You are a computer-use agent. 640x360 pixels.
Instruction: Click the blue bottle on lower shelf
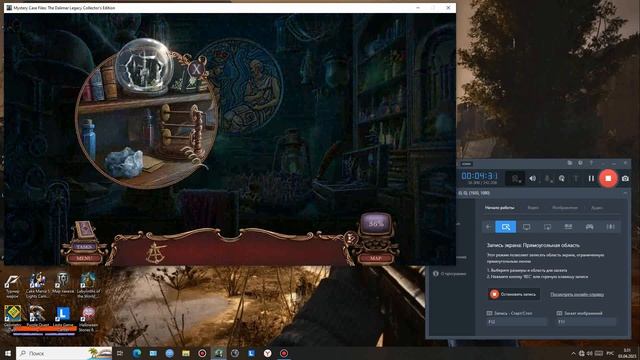(x=89, y=139)
